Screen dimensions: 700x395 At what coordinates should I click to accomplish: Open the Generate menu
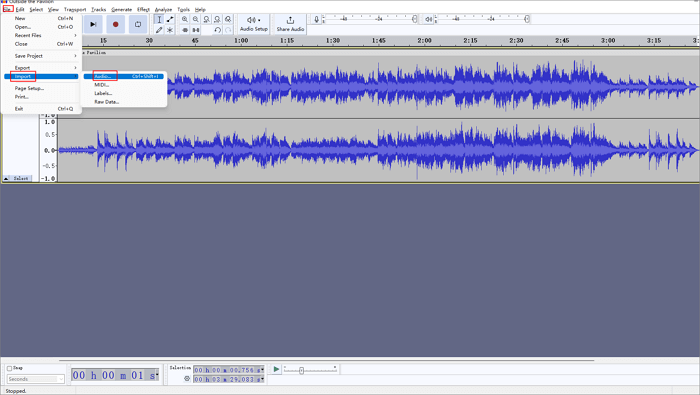[x=121, y=9]
